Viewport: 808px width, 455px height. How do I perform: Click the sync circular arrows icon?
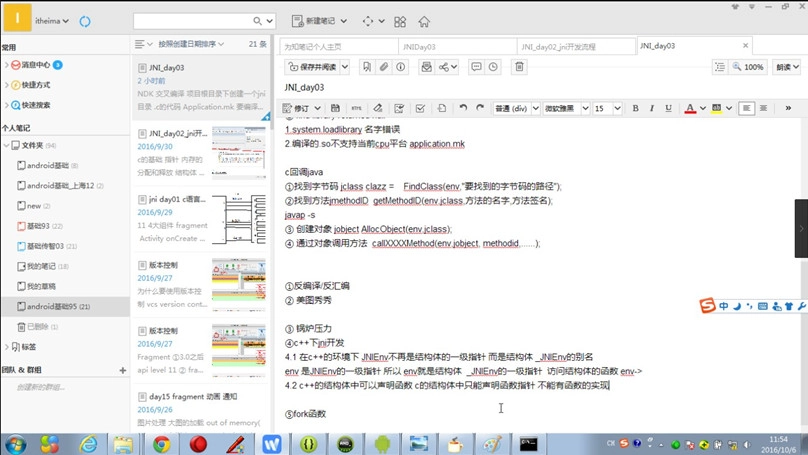(85, 21)
